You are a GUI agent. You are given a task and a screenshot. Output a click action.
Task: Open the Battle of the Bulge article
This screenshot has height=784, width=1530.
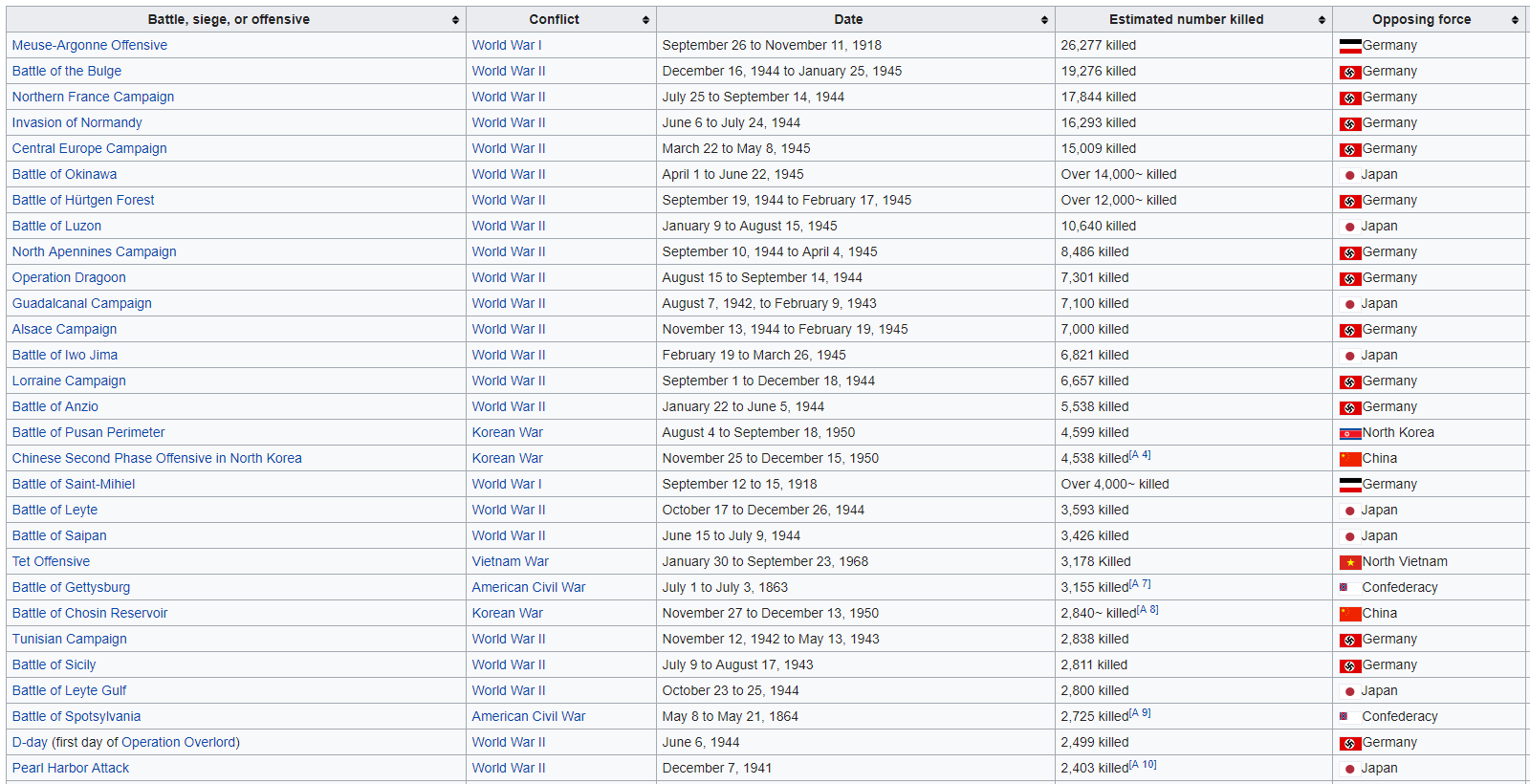pyautogui.click(x=67, y=71)
